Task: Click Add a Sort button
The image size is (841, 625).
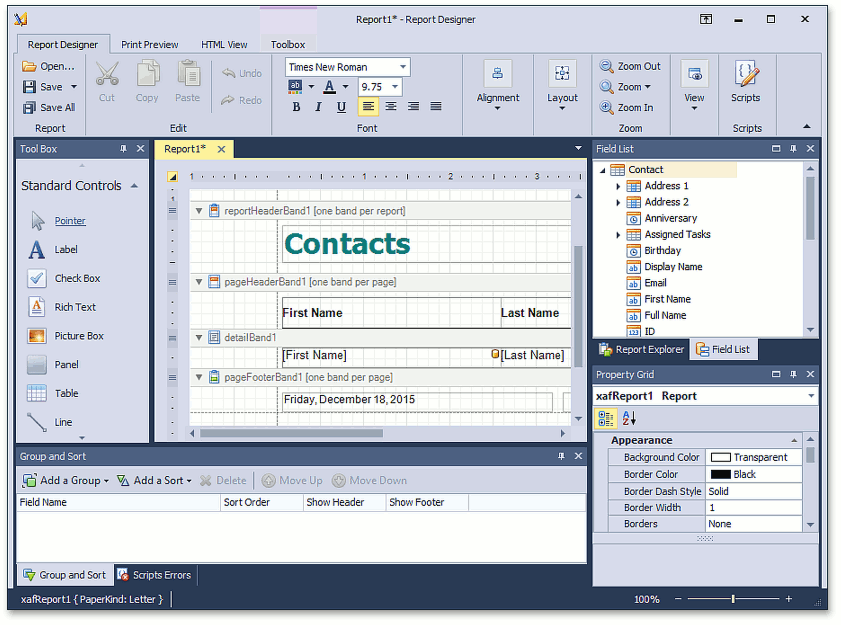Action: 154,481
